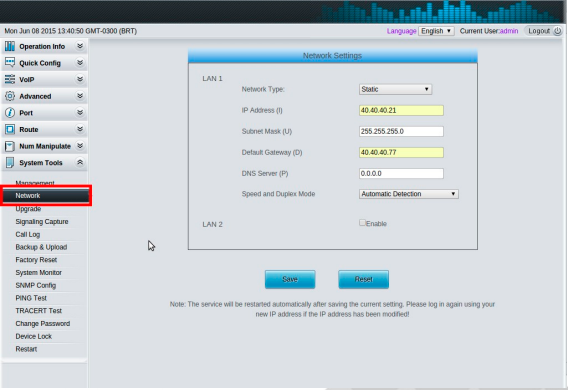Click the date and time text
Image resolution: width=568 pixels, height=390 pixels.
(71, 31)
